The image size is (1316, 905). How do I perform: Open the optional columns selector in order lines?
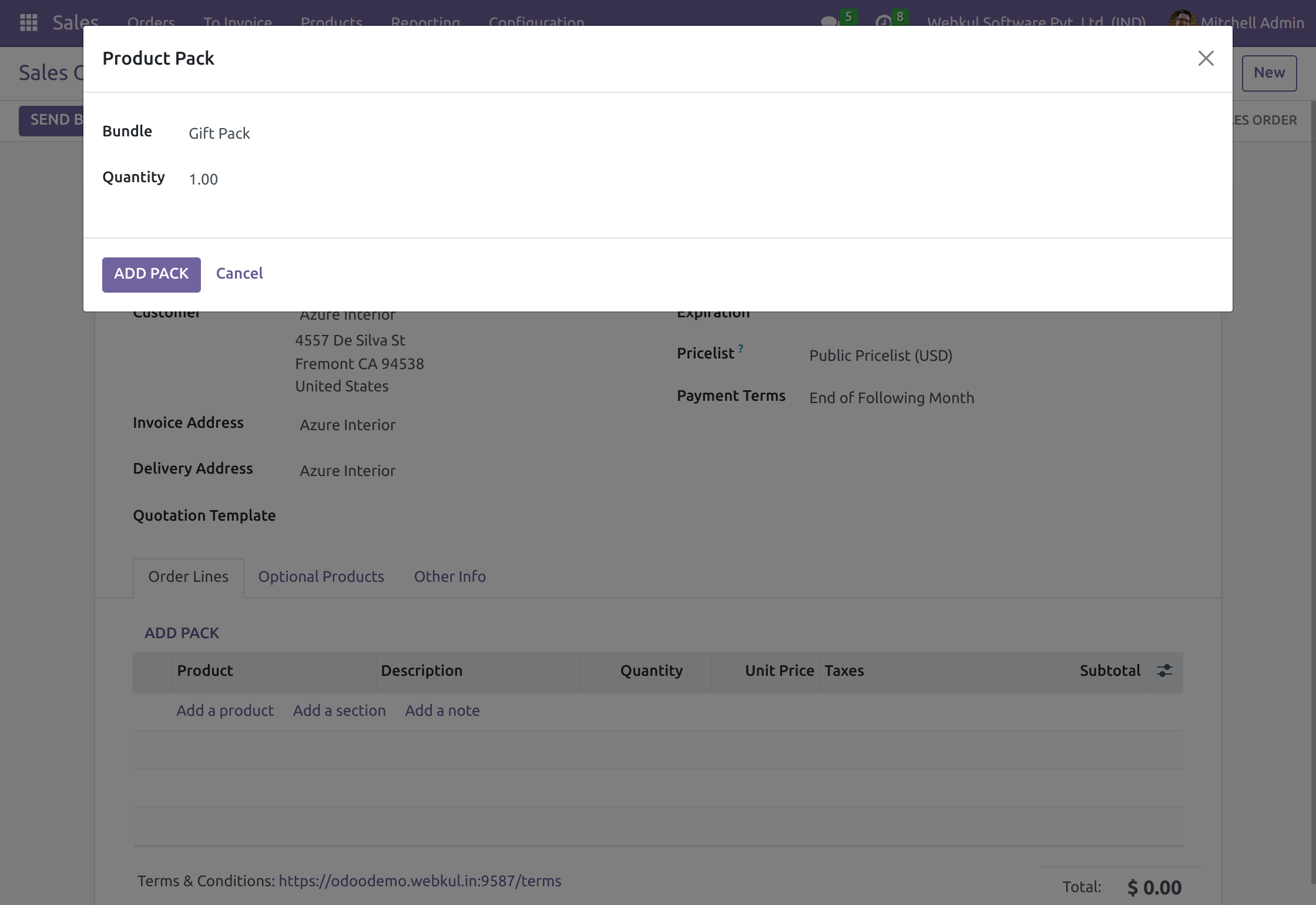[1164, 671]
